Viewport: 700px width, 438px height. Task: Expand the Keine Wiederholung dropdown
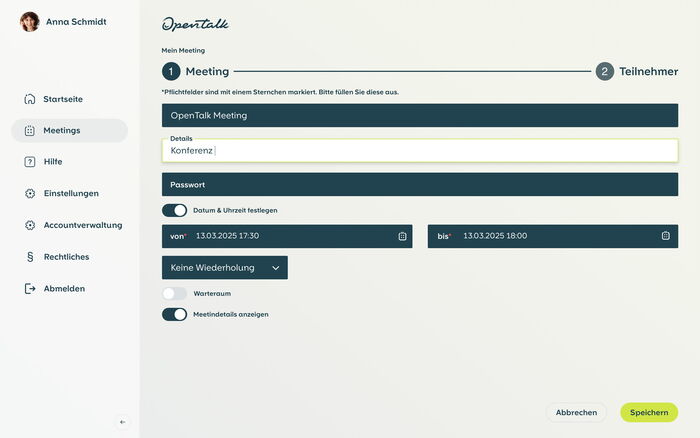pyautogui.click(x=225, y=268)
